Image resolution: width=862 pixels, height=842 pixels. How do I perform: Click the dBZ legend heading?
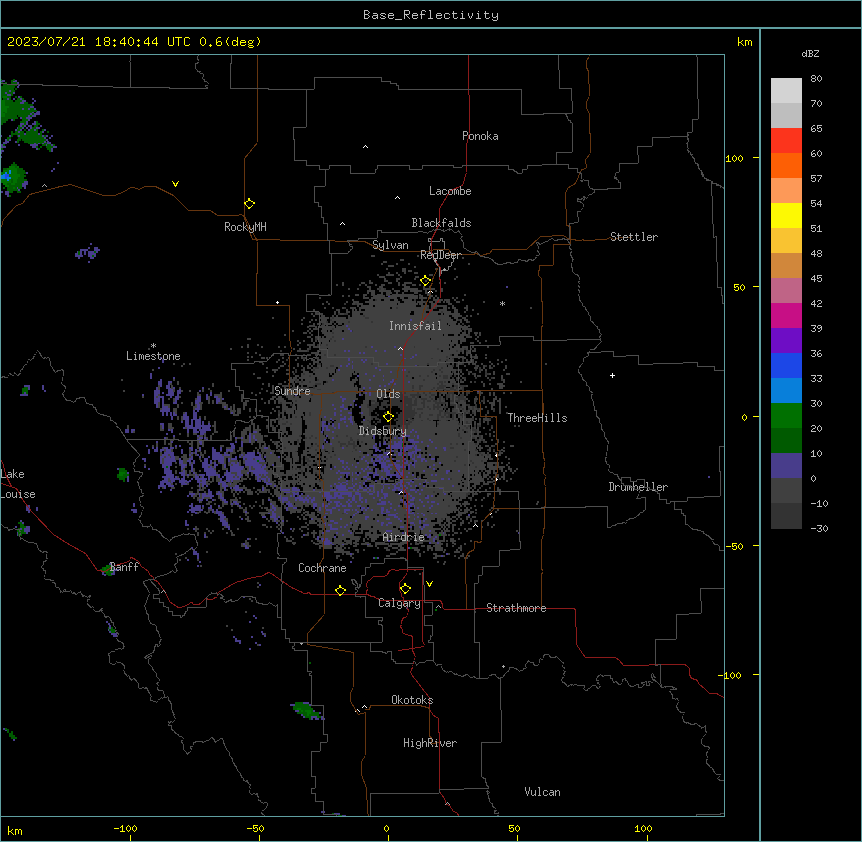[x=810, y=53]
